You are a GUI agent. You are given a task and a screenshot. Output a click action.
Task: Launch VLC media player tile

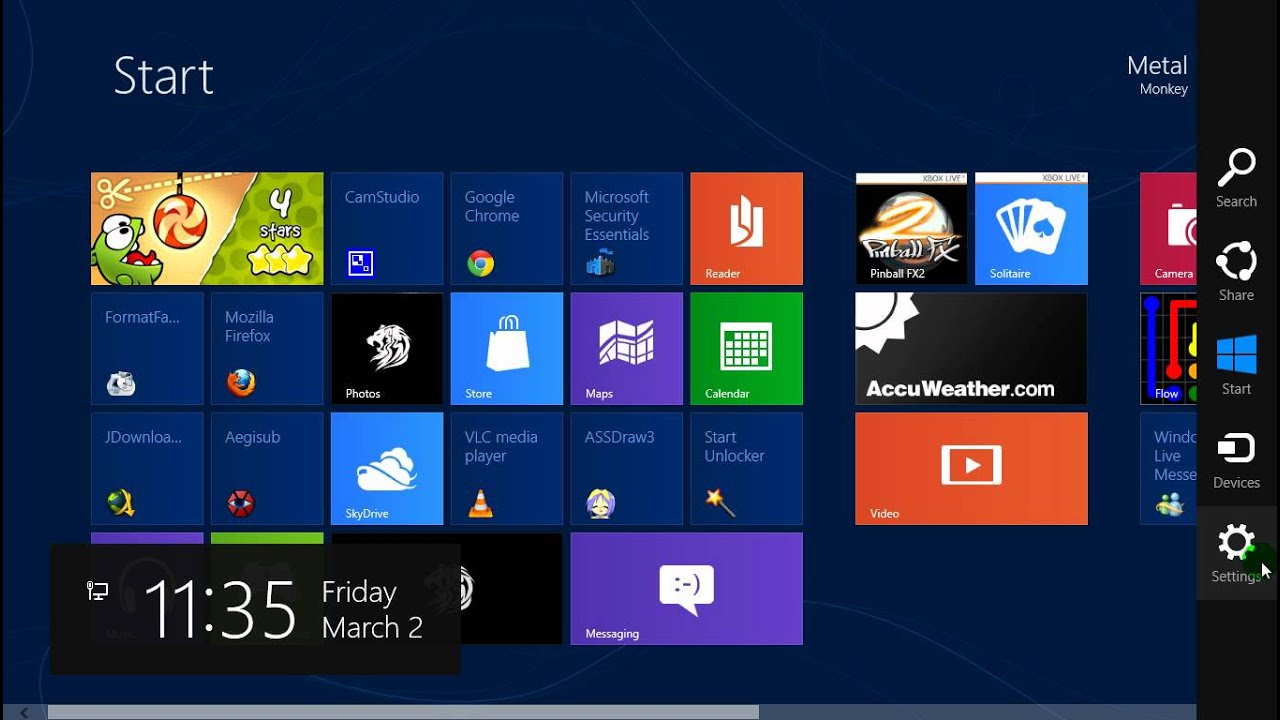coord(507,469)
